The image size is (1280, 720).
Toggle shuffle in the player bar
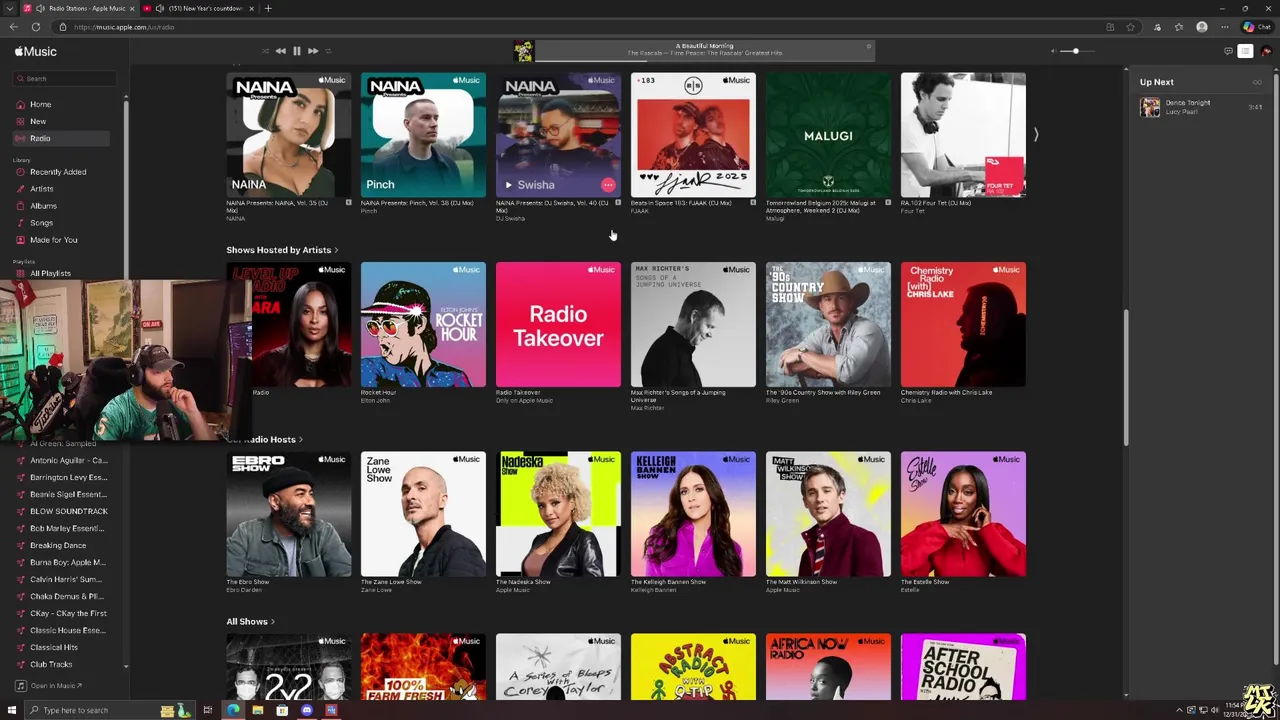click(x=265, y=51)
